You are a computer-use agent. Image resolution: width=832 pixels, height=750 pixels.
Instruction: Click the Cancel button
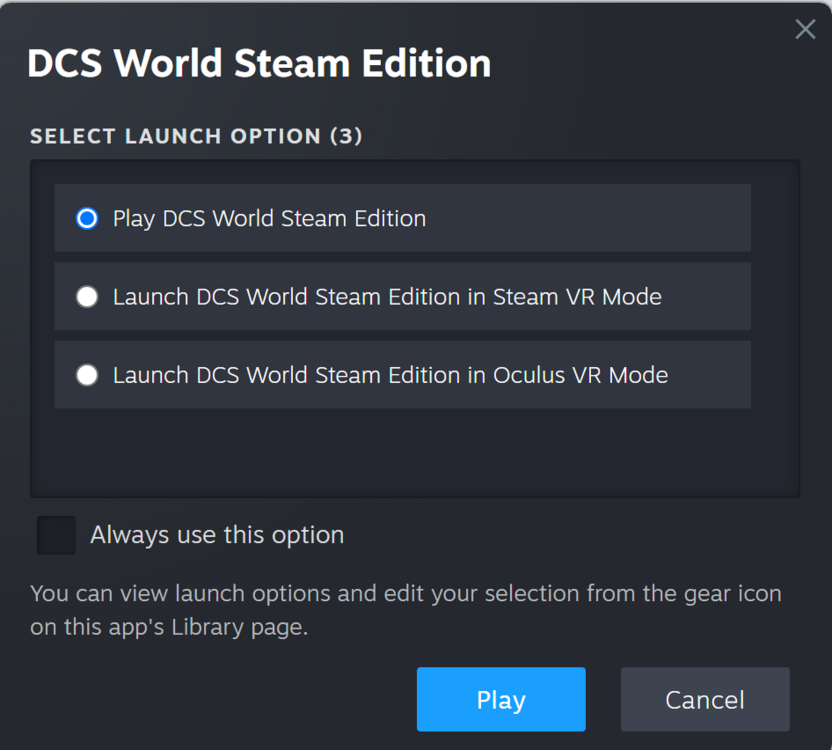tap(704, 699)
